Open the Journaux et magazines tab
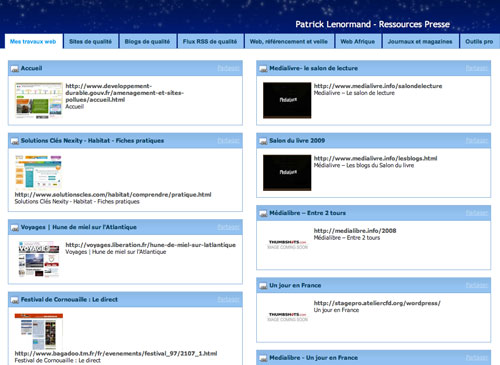 pyautogui.click(x=420, y=41)
